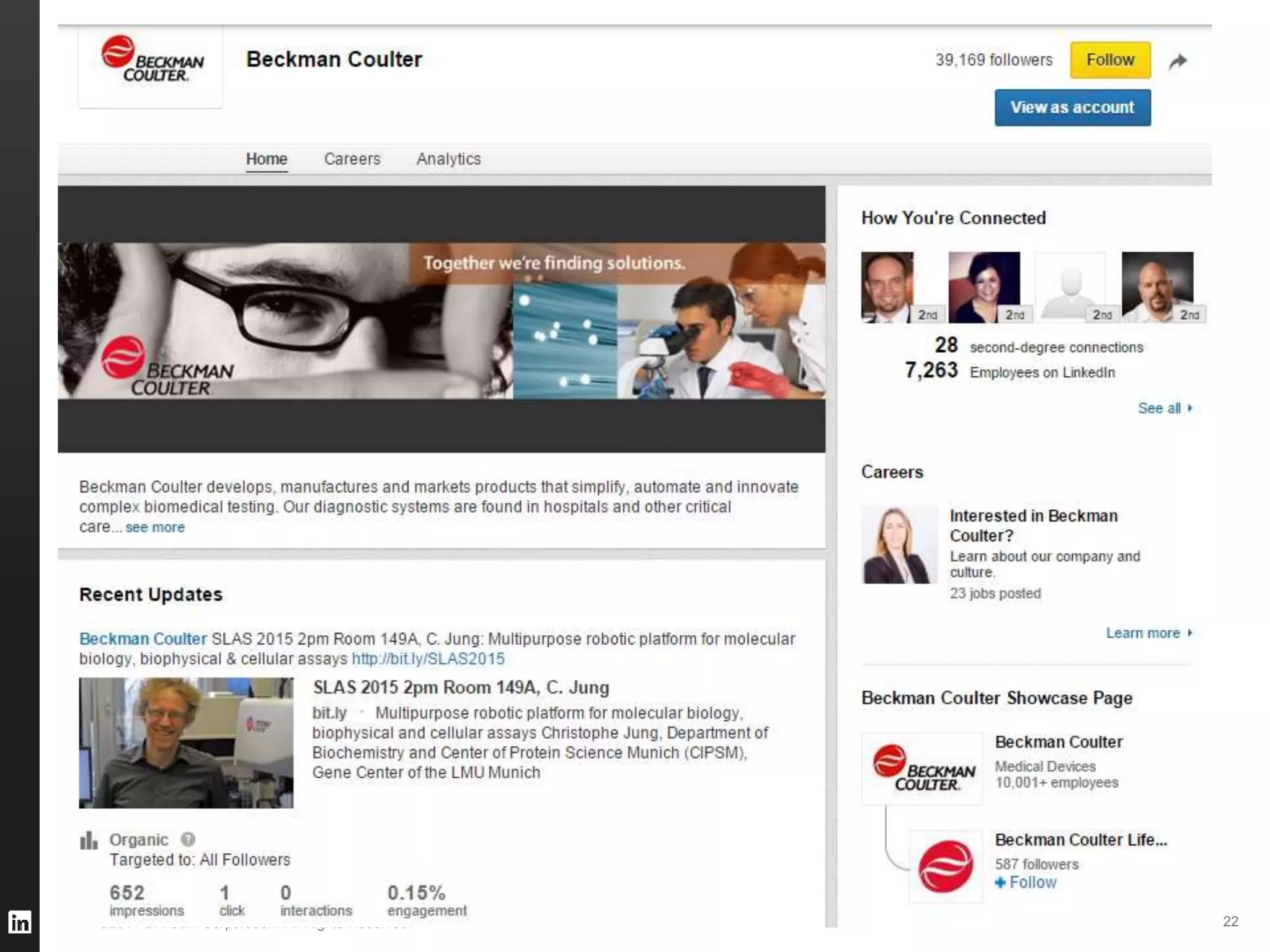This screenshot has height=952, width=1270.
Task: Open Beckman Coulter Life Sciences showcase logo
Action: 945,866
